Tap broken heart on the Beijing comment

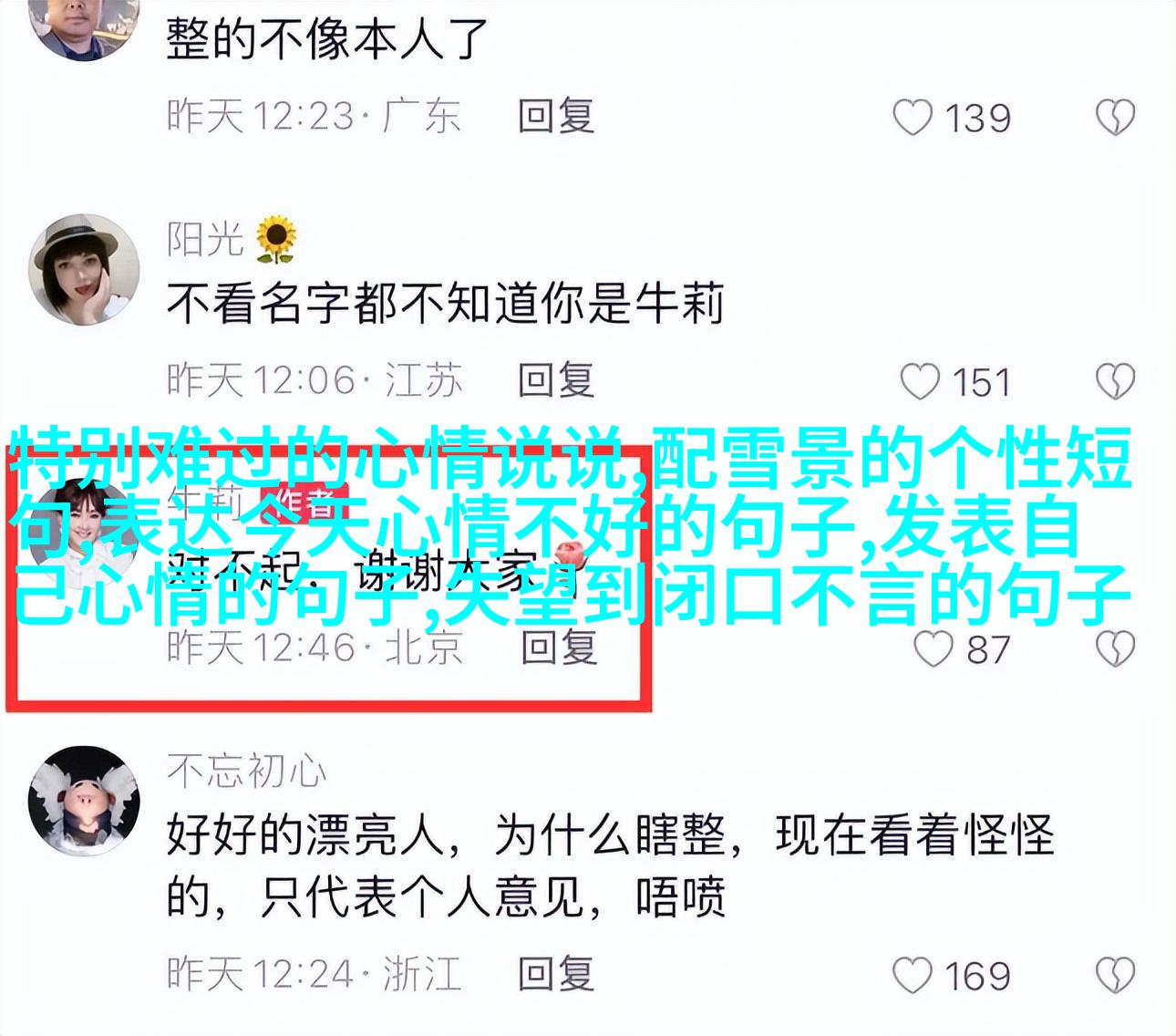(x=1115, y=649)
